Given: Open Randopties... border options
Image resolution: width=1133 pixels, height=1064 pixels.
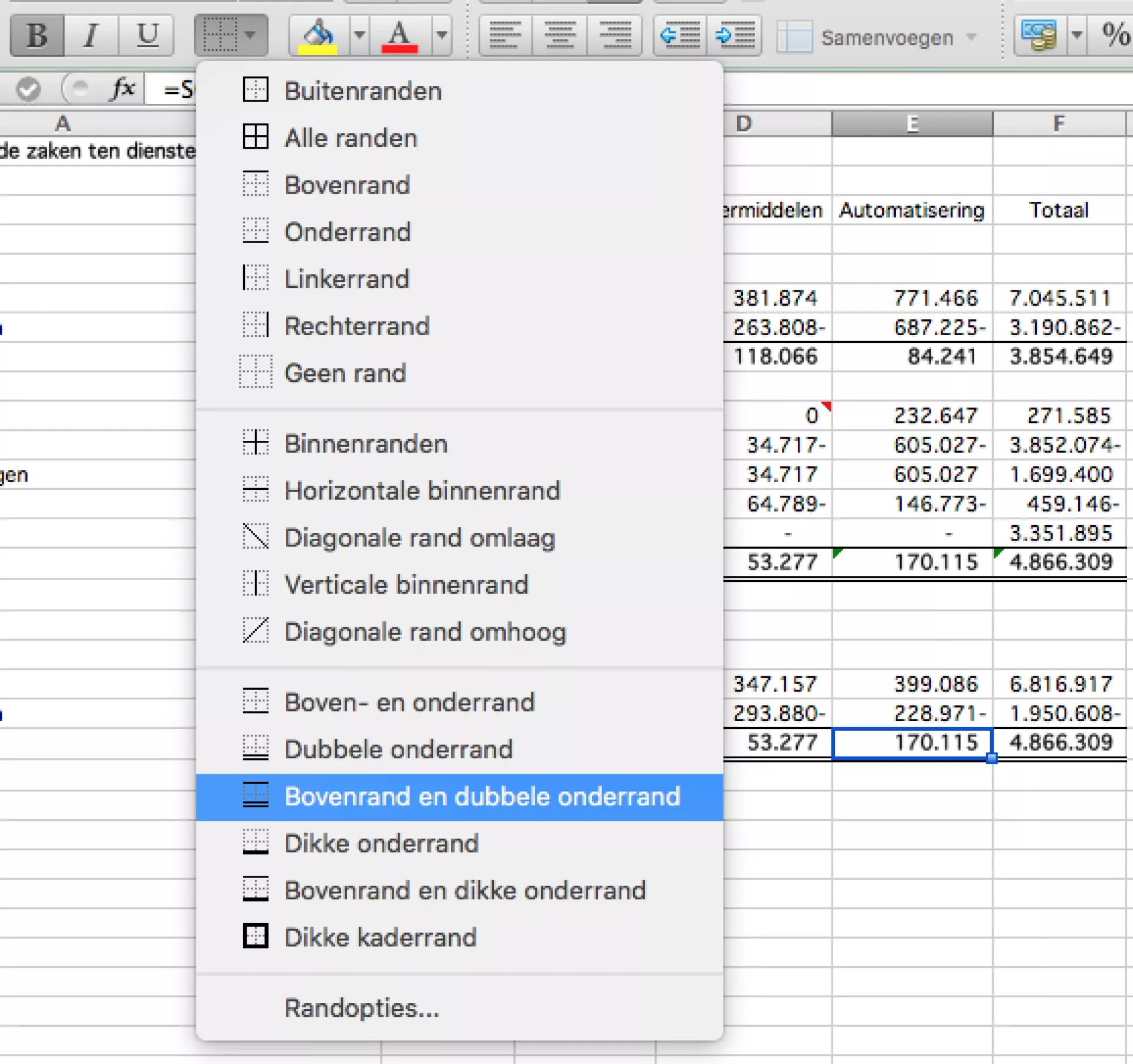Looking at the screenshot, I should coord(362,1008).
